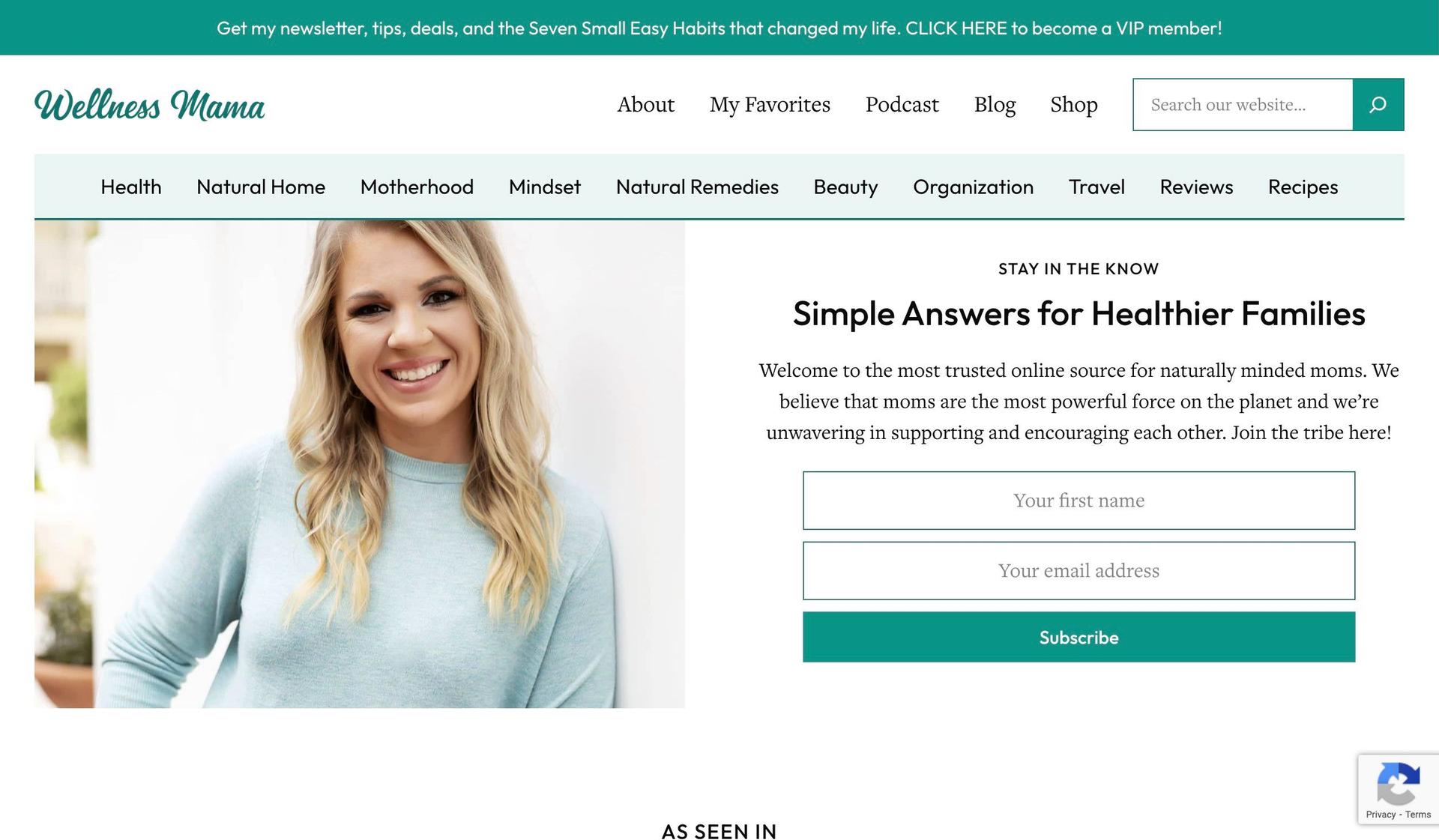Screen dimensions: 1439x840
Task: Click the Your email address input field
Action: pyautogui.click(x=1079, y=570)
